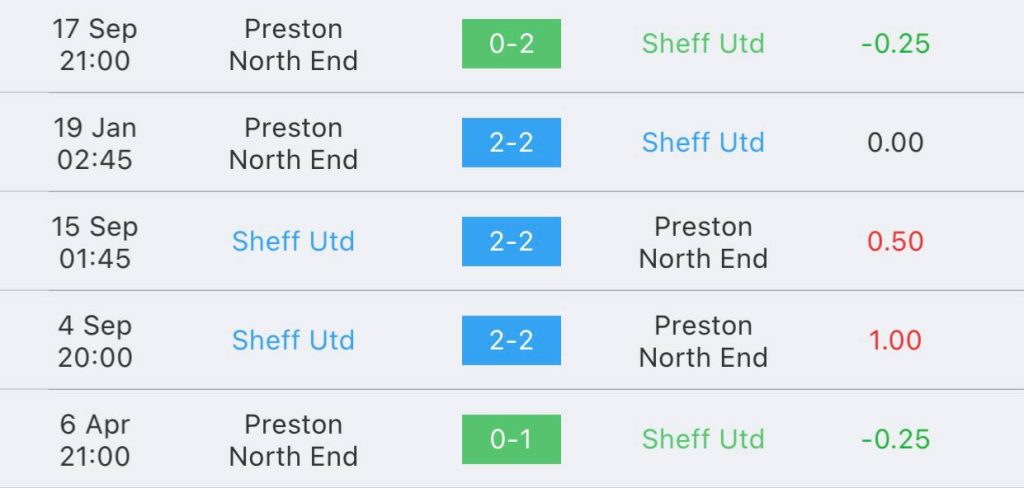Select Preston North End in 19 Jan match
Image resolution: width=1024 pixels, height=488 pixels.
click(x=293, y=143)
